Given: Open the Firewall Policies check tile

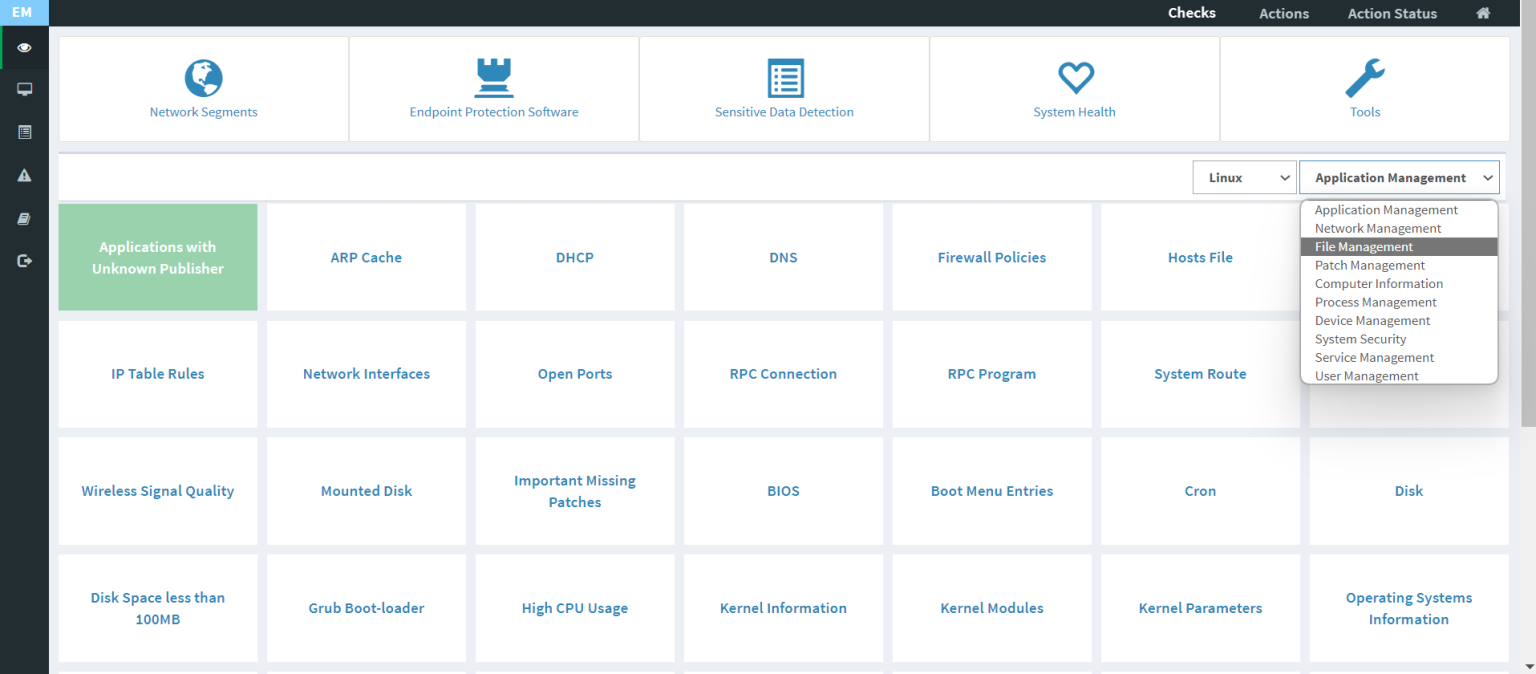Looking at the screenshot, I should (991, 257).
